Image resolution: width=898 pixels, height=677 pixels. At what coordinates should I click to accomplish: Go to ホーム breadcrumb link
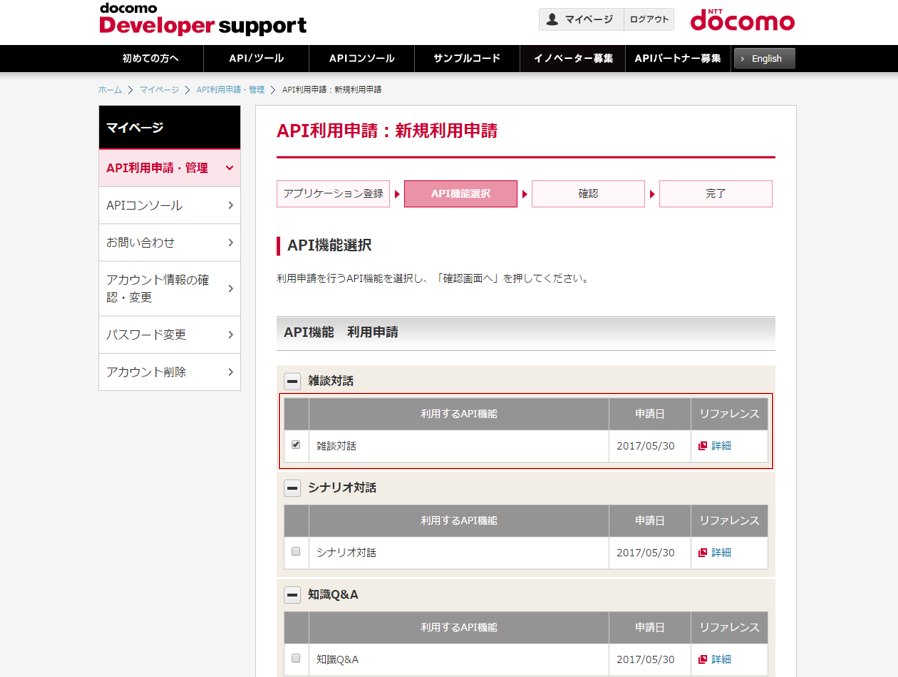[x=110, y=90]
